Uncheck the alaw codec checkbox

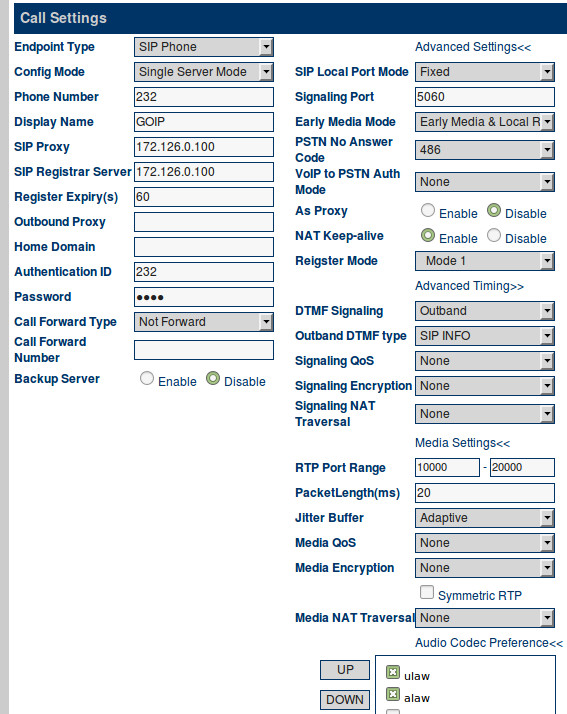393,694
